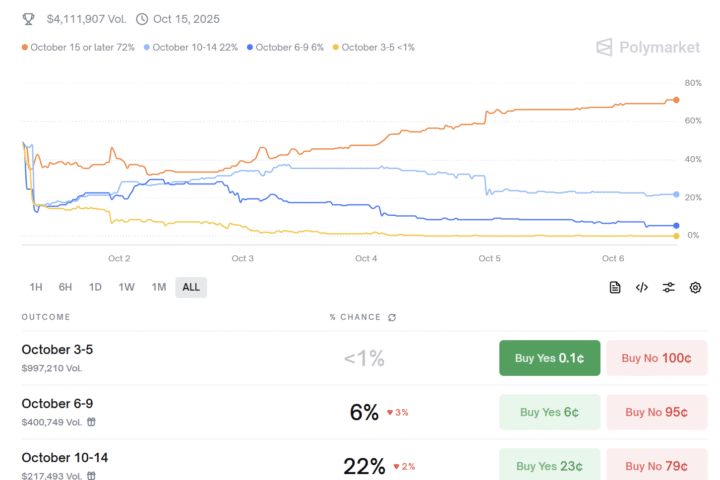Screen dimensions: 720x480
Task: Click orange October 15 or later legend dot
Action: pyautogui.click(x=25, y=47)
